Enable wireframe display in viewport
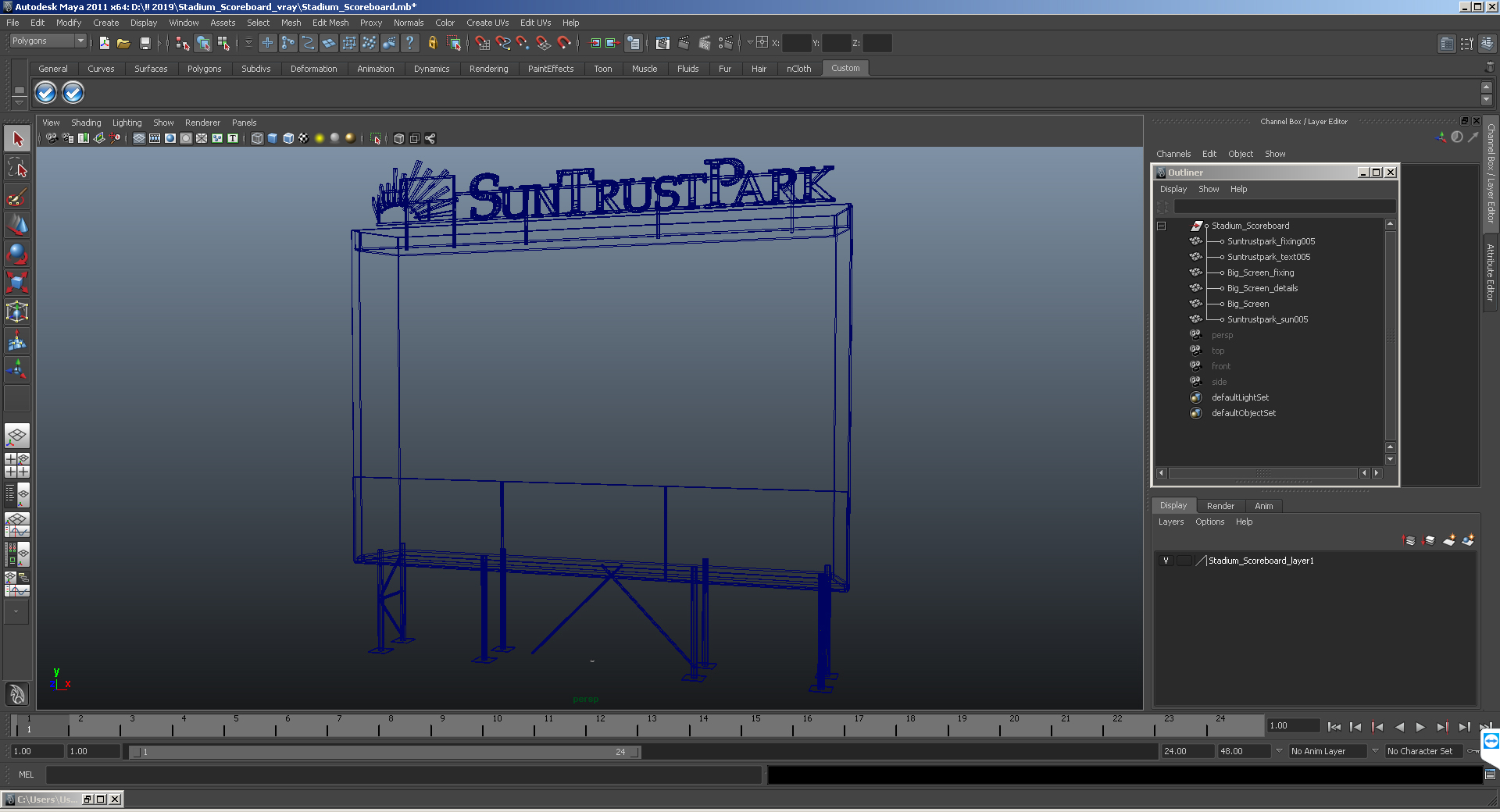 [x=257, y=138]
